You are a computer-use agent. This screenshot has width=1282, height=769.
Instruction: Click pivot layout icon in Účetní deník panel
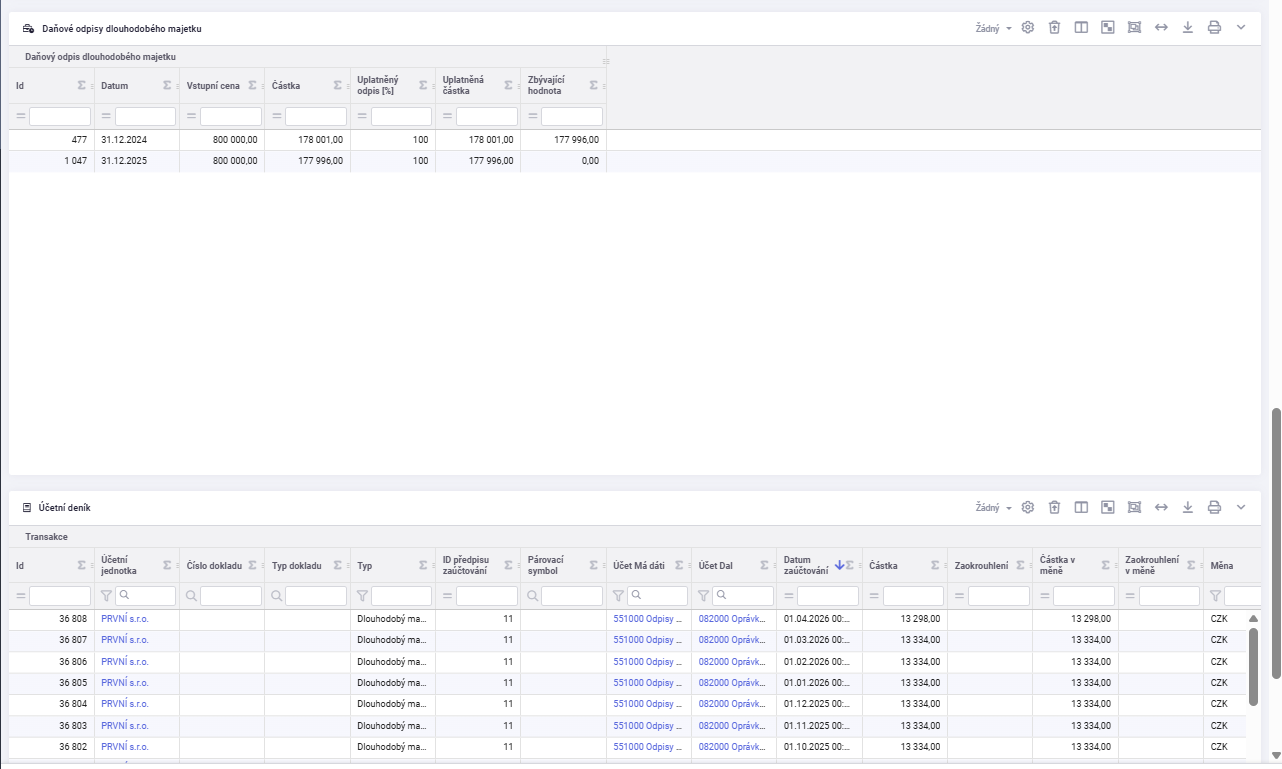click(1108, 507)
